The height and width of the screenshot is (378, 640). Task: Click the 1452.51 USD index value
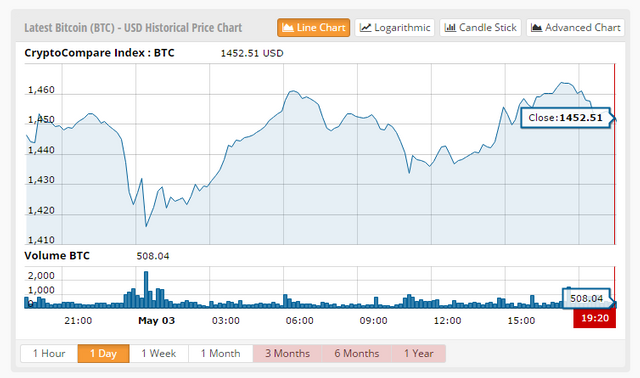pyautogui.click(x=252, y=53)
